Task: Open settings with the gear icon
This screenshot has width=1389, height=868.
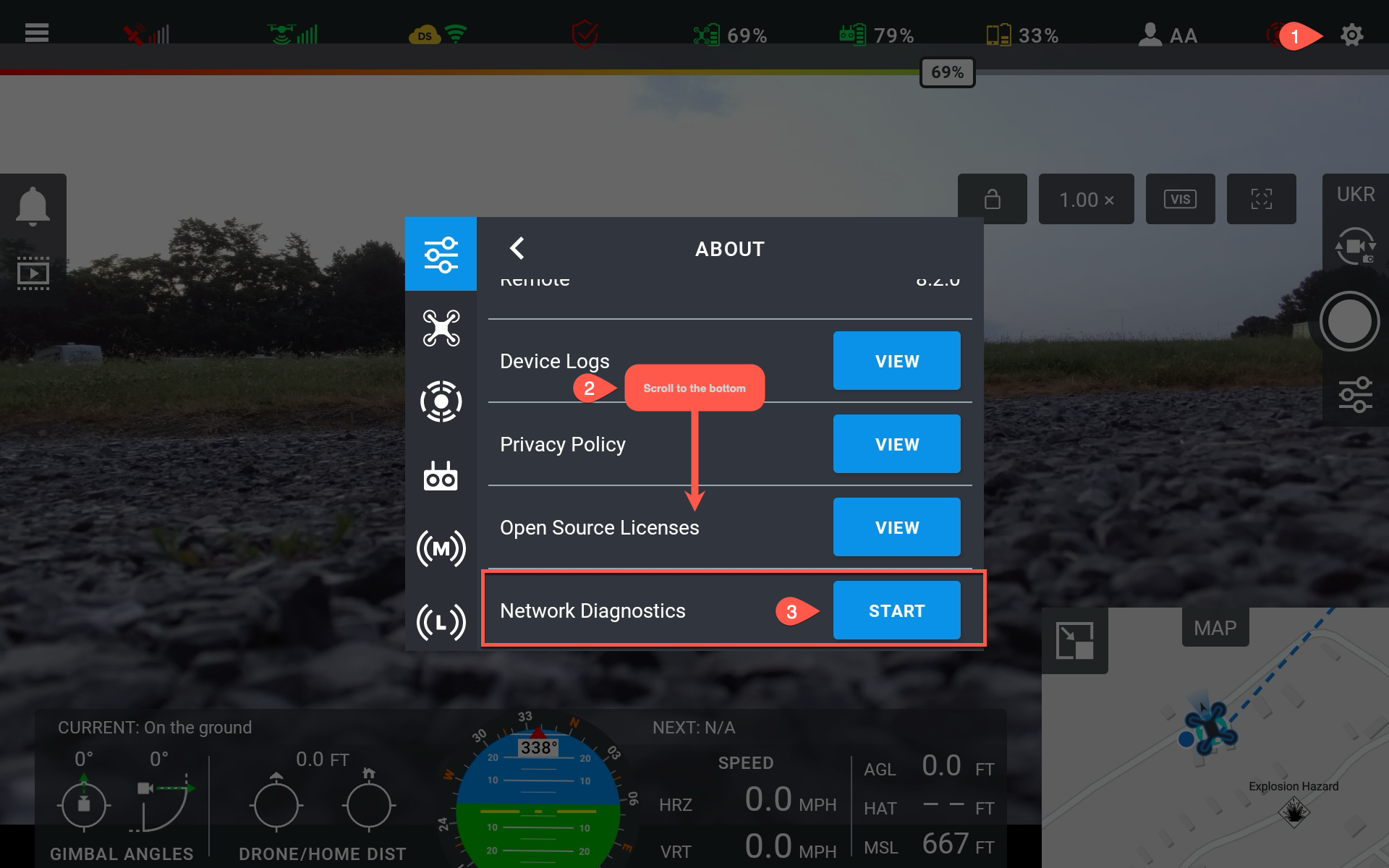Action: tap(1351, 35)
